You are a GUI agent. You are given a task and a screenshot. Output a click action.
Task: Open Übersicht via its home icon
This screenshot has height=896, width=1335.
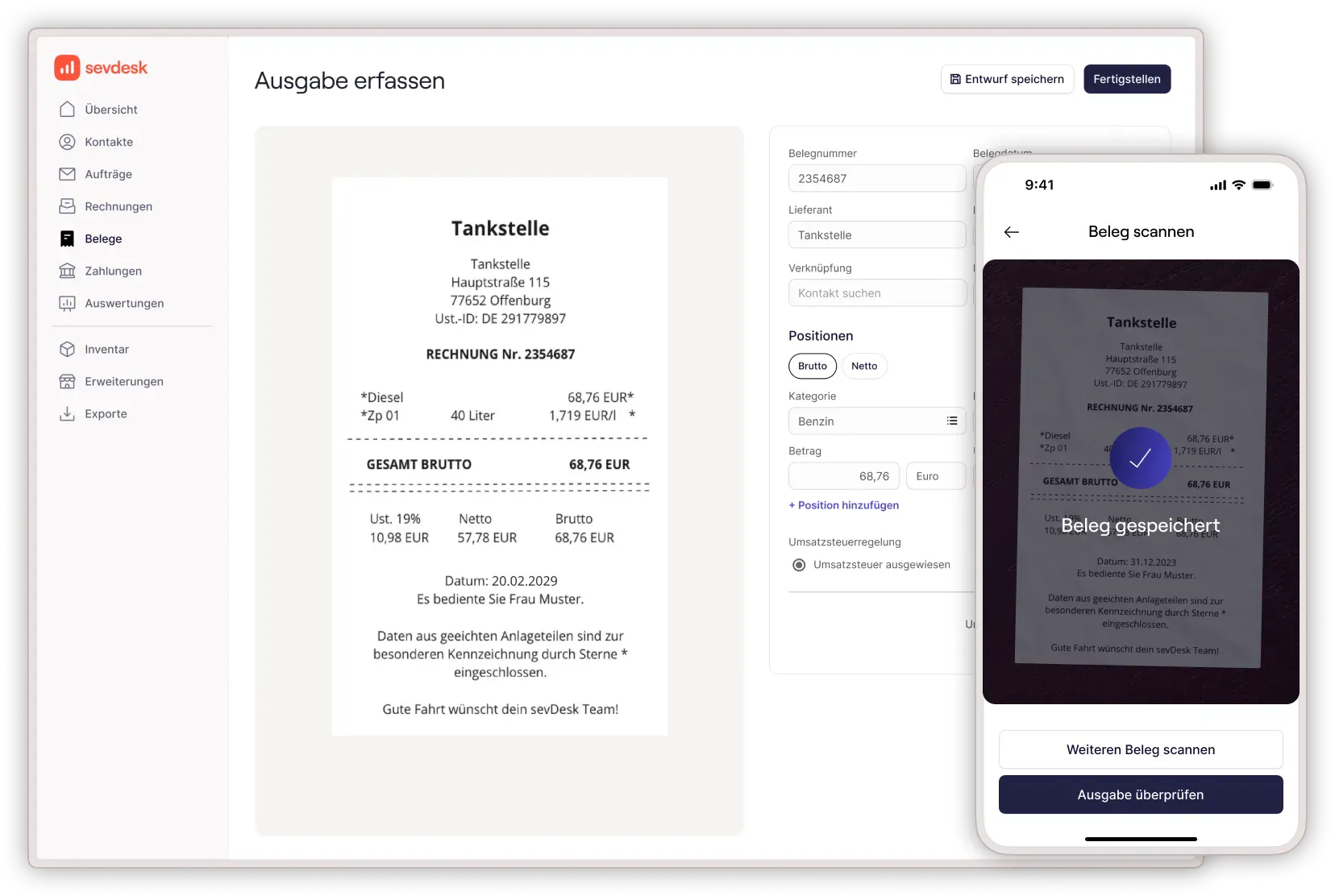tap(68, 110)
